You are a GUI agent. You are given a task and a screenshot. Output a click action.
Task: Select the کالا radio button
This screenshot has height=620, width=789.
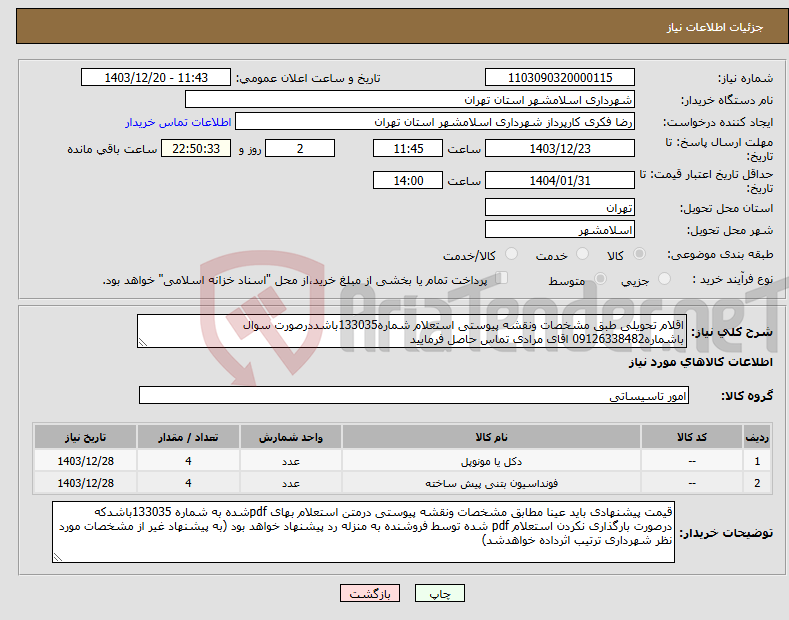(639, 254)
